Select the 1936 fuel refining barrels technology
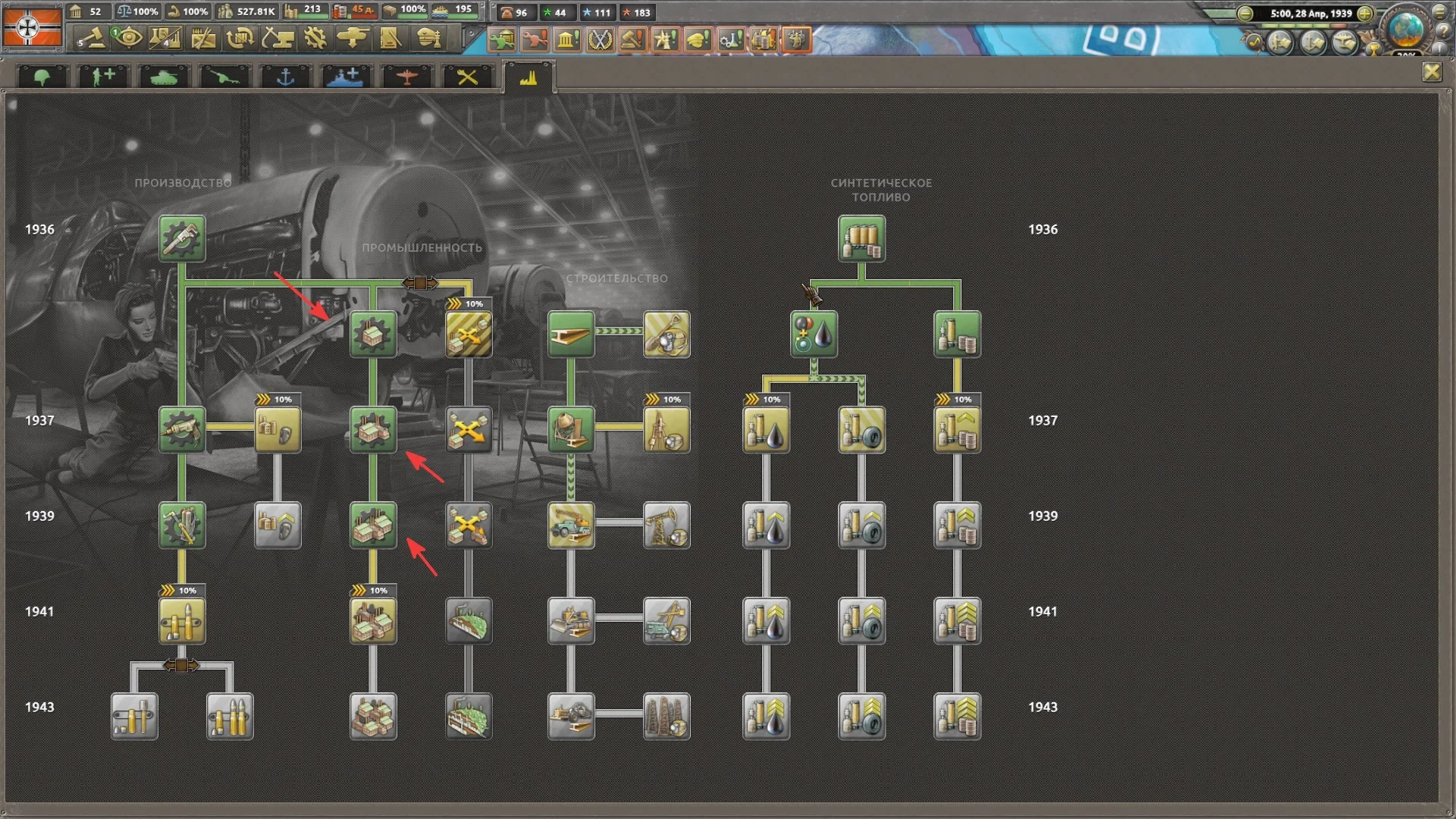The height and width of the screenshot is (819, 1456). tap(957, 334)
